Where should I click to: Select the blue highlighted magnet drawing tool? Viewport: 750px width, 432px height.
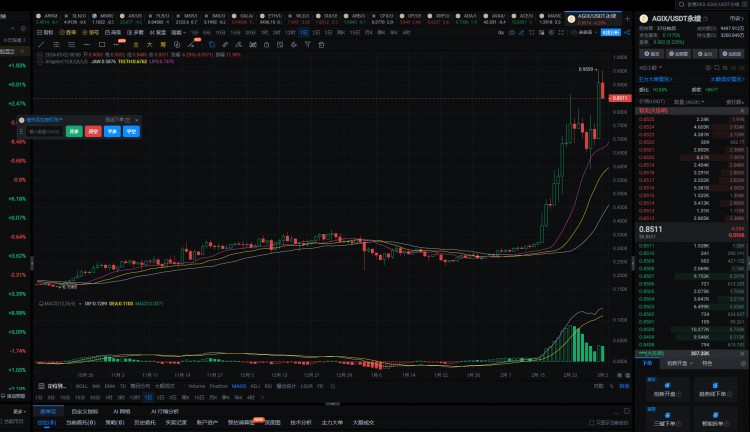pyautogui.click(x=212, y=44)
